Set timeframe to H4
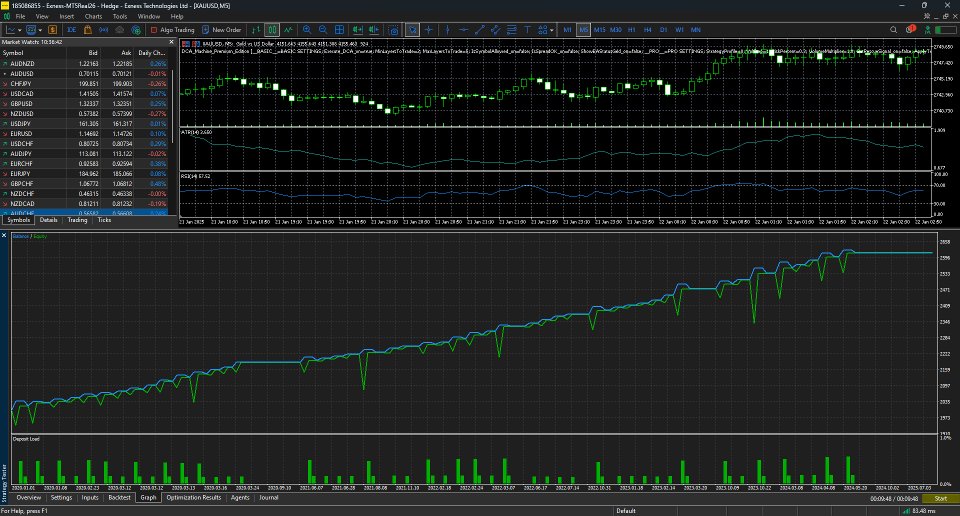This screenshot has width=960, height=516. click(x=648, y=29)
